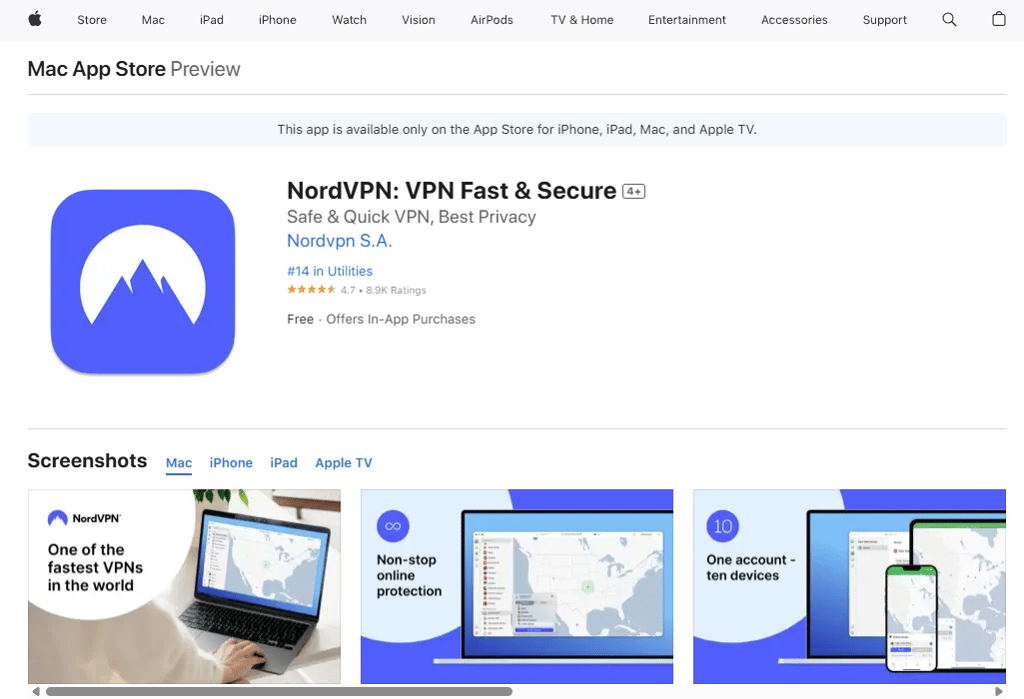The height and width of the screenshot is (699, 1024).
Task: Switch to Apple TV screenshots tab
Action: click(344, 463)
